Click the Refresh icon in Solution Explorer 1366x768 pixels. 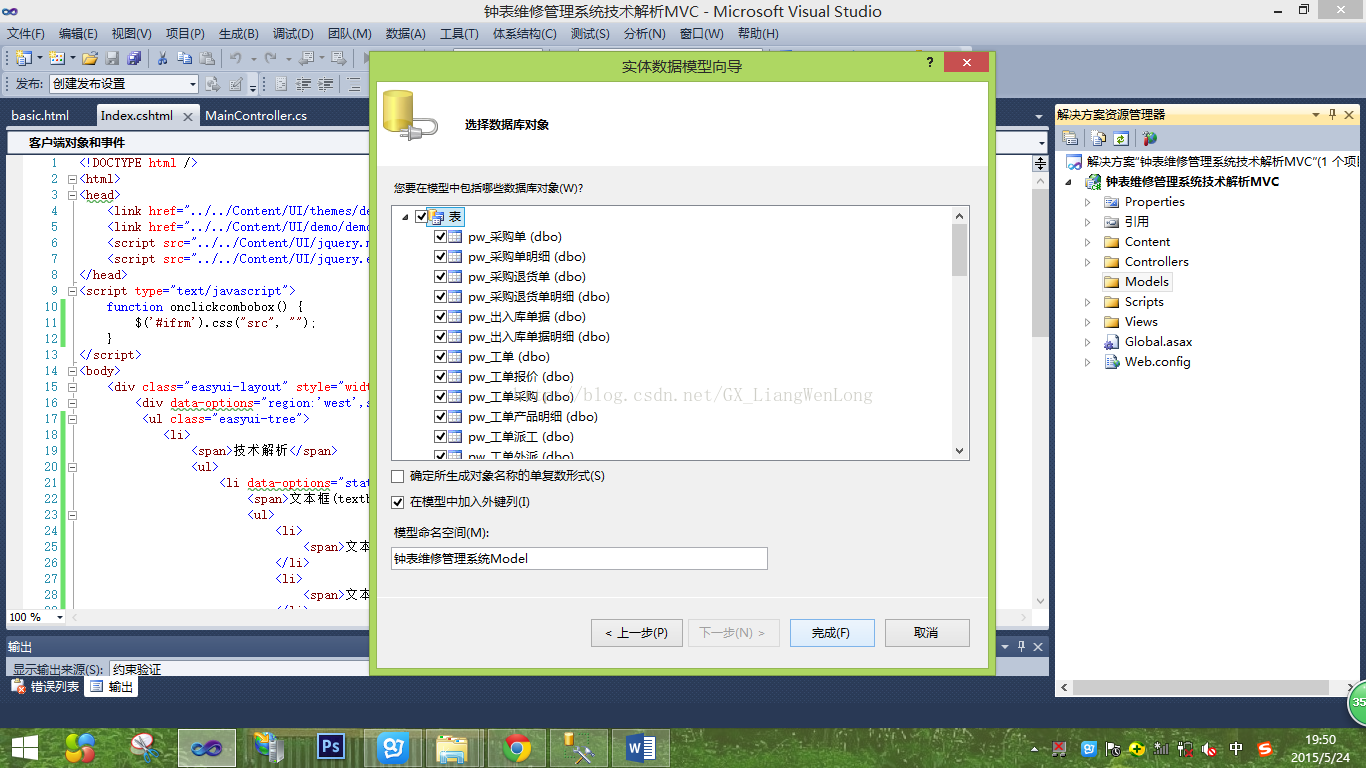coord(1121,138)
